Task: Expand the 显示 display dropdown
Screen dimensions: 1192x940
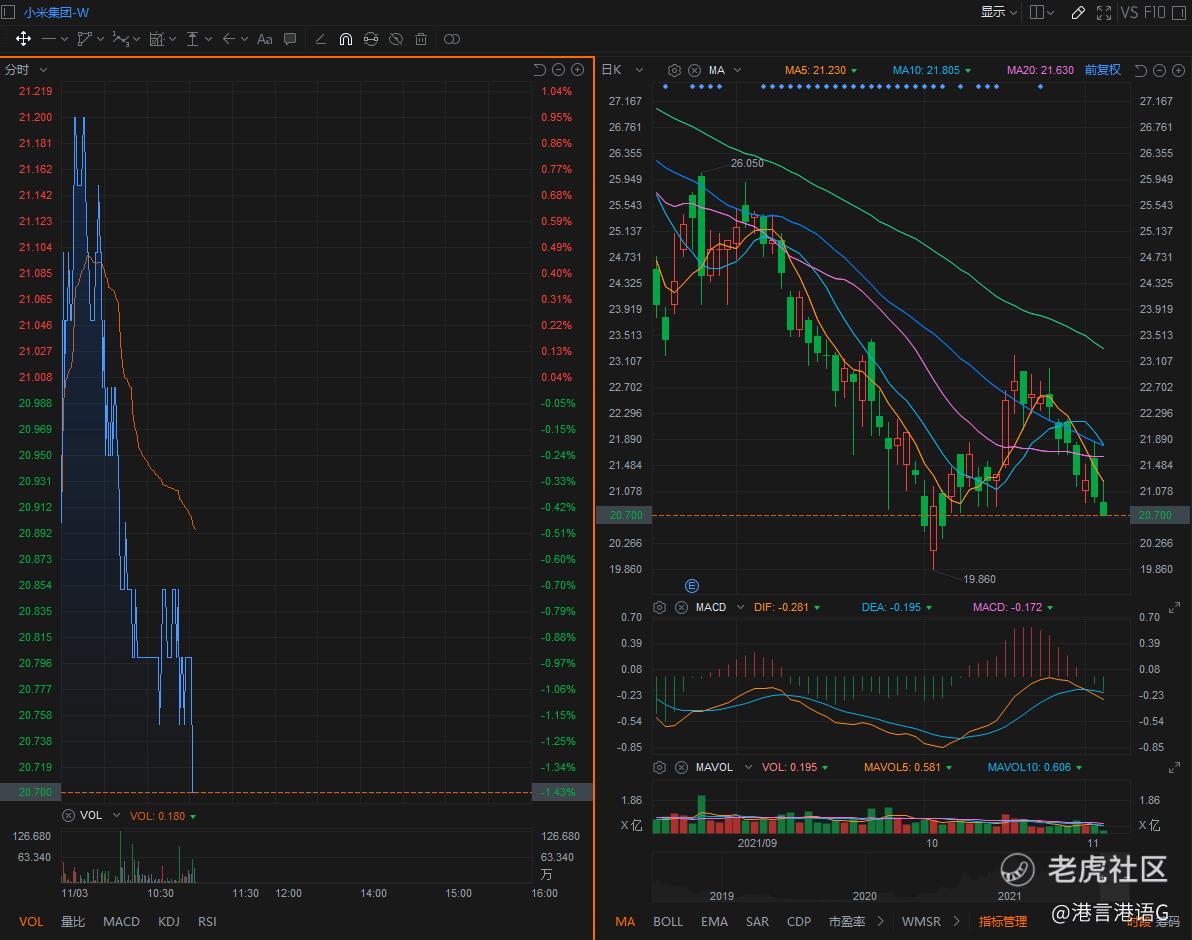Action: click(998, 12)
